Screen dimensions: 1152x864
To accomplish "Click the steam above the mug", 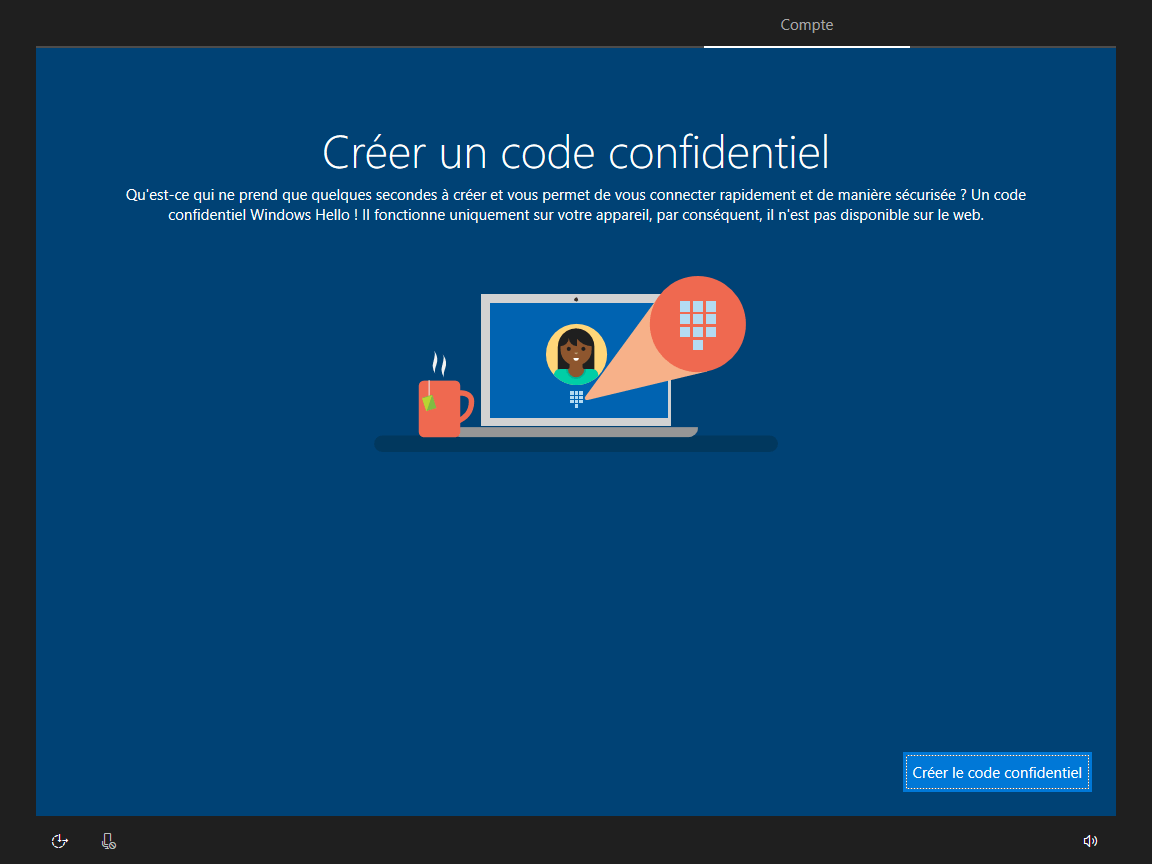I will click(439, 364).
